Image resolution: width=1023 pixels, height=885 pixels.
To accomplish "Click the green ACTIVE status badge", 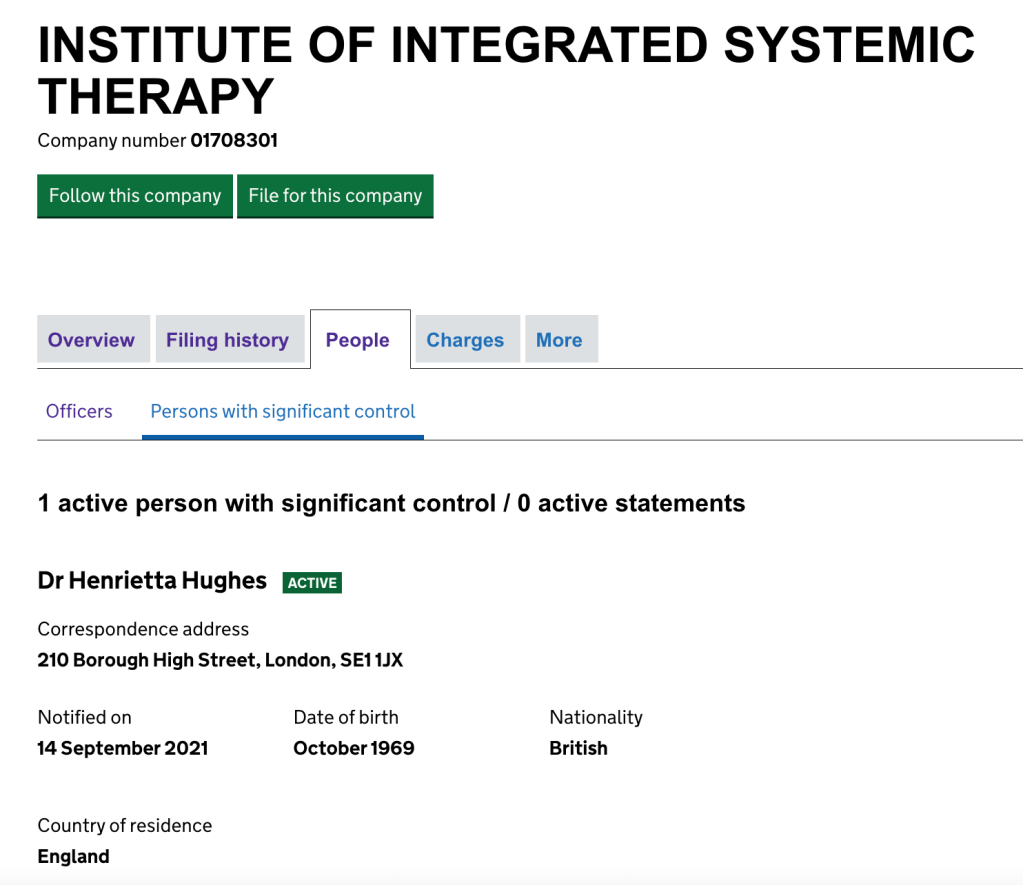I will 312,583.
